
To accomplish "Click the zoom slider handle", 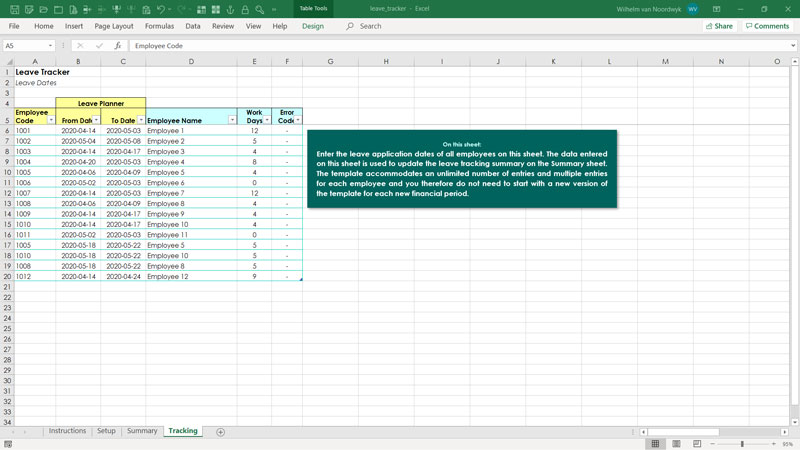I will click(x=742, y=444).
